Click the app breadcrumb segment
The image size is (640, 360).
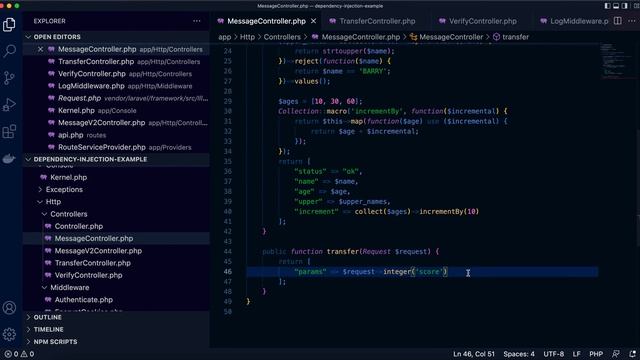point(224,37)
